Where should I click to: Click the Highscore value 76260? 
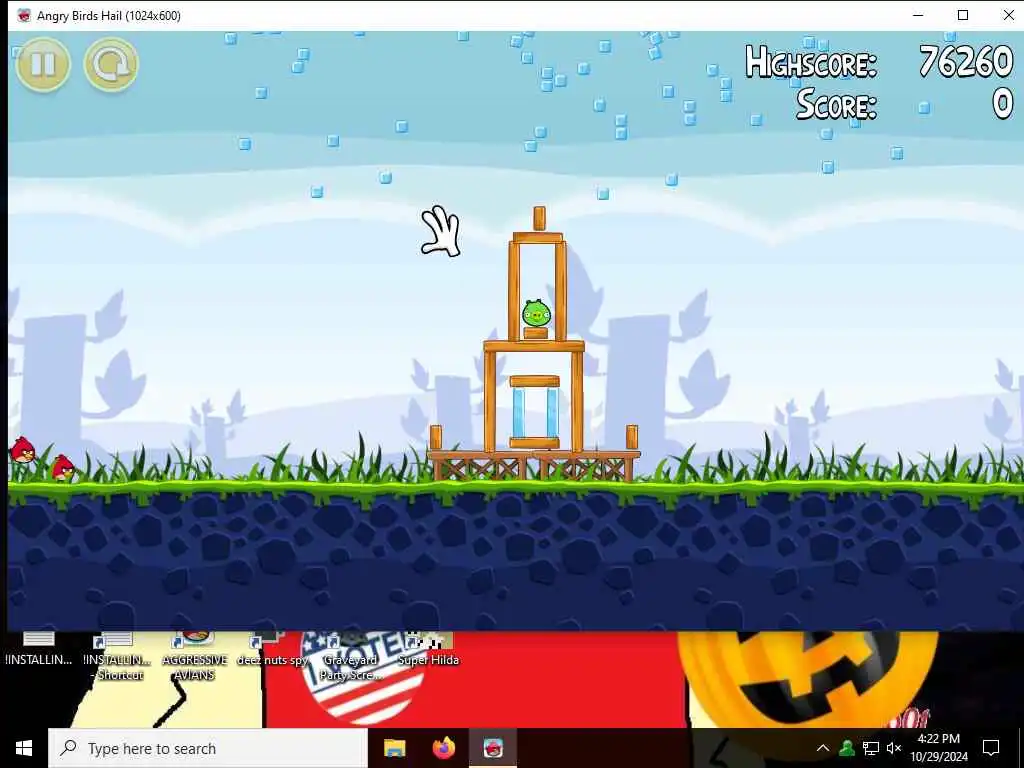(966, 62)
